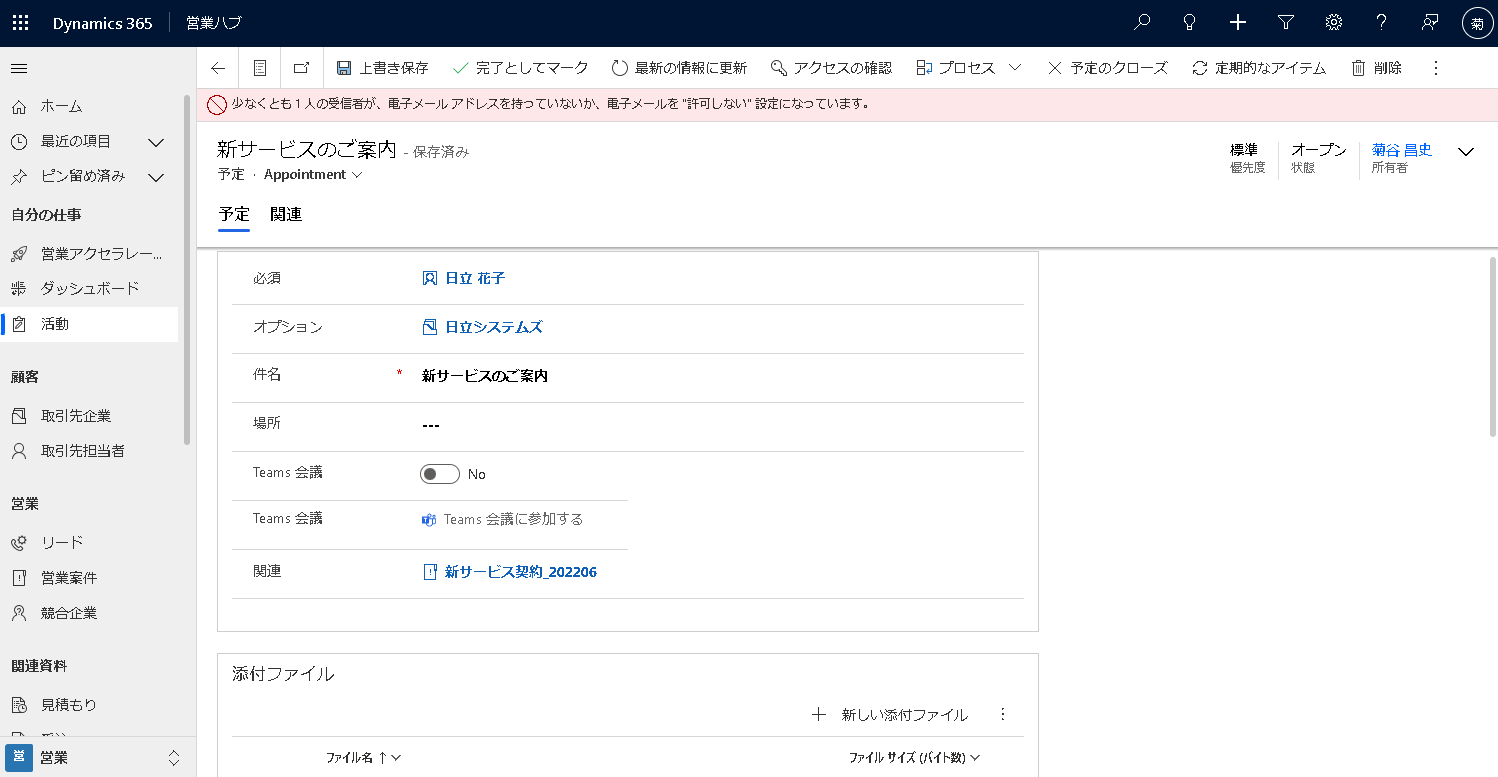Open 見積もり in sidebar
The height and width of the screenshot is (777, 1498).
[x=90, y=705]
